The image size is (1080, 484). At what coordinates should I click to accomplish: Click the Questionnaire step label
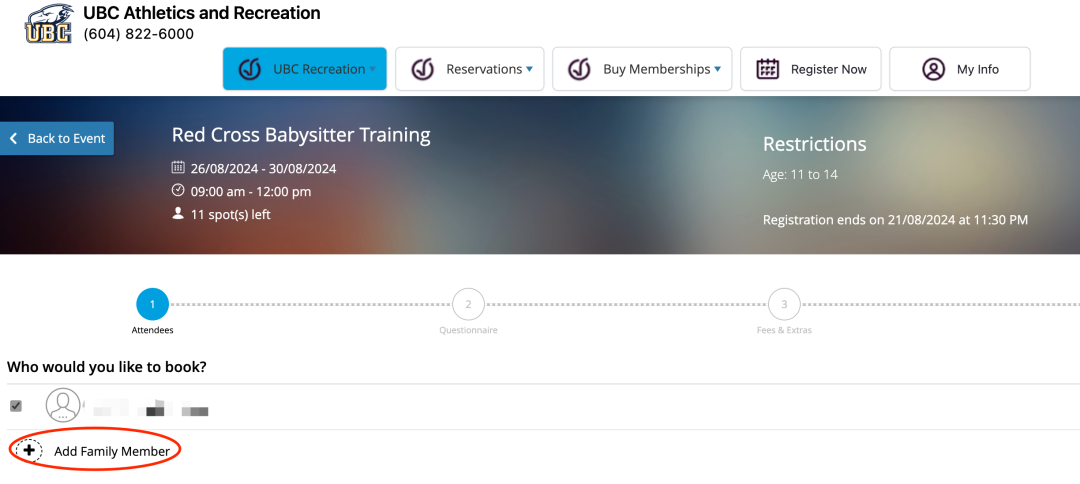(468, 330)
